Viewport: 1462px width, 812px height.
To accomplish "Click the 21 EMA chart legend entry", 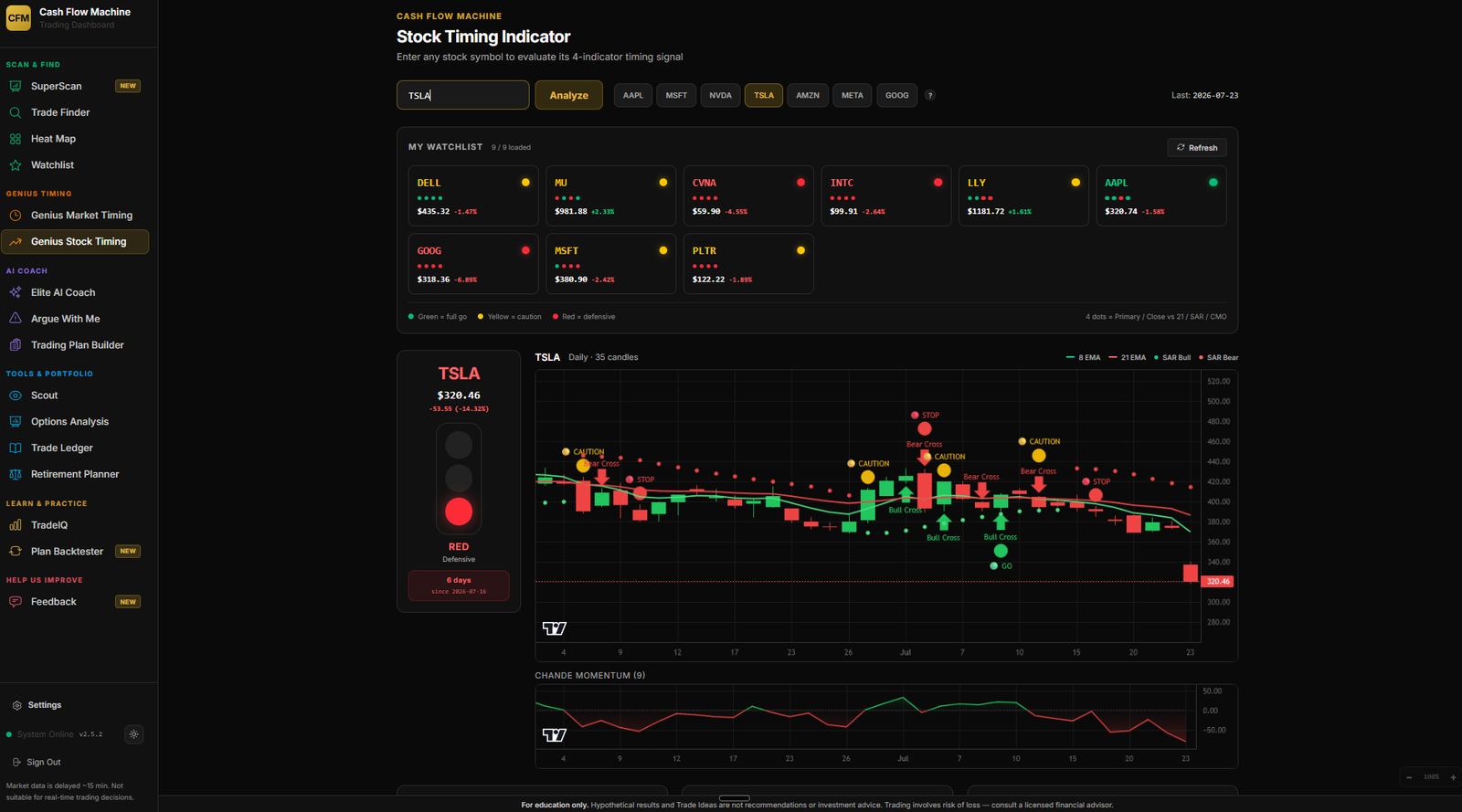I will 1128,358.
